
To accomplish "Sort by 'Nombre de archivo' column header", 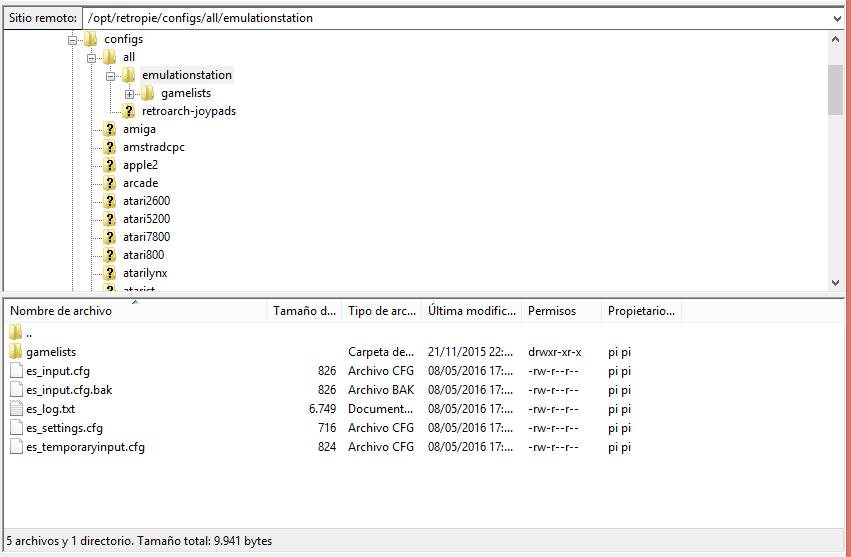I will point(136,311).
